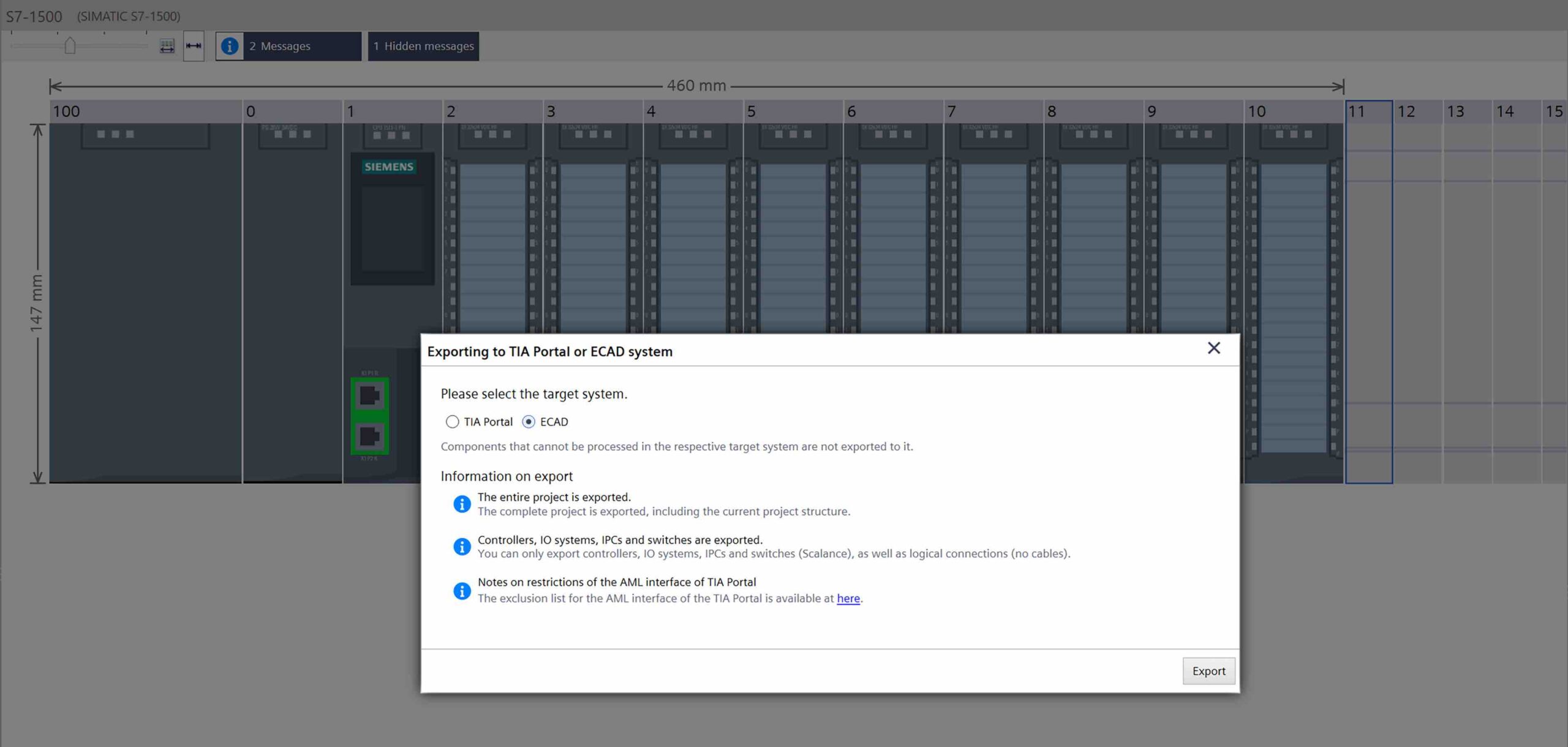The image size is (1568, 747).
Task: Select the module in slot 10
Action: [x=1293, y=245]
